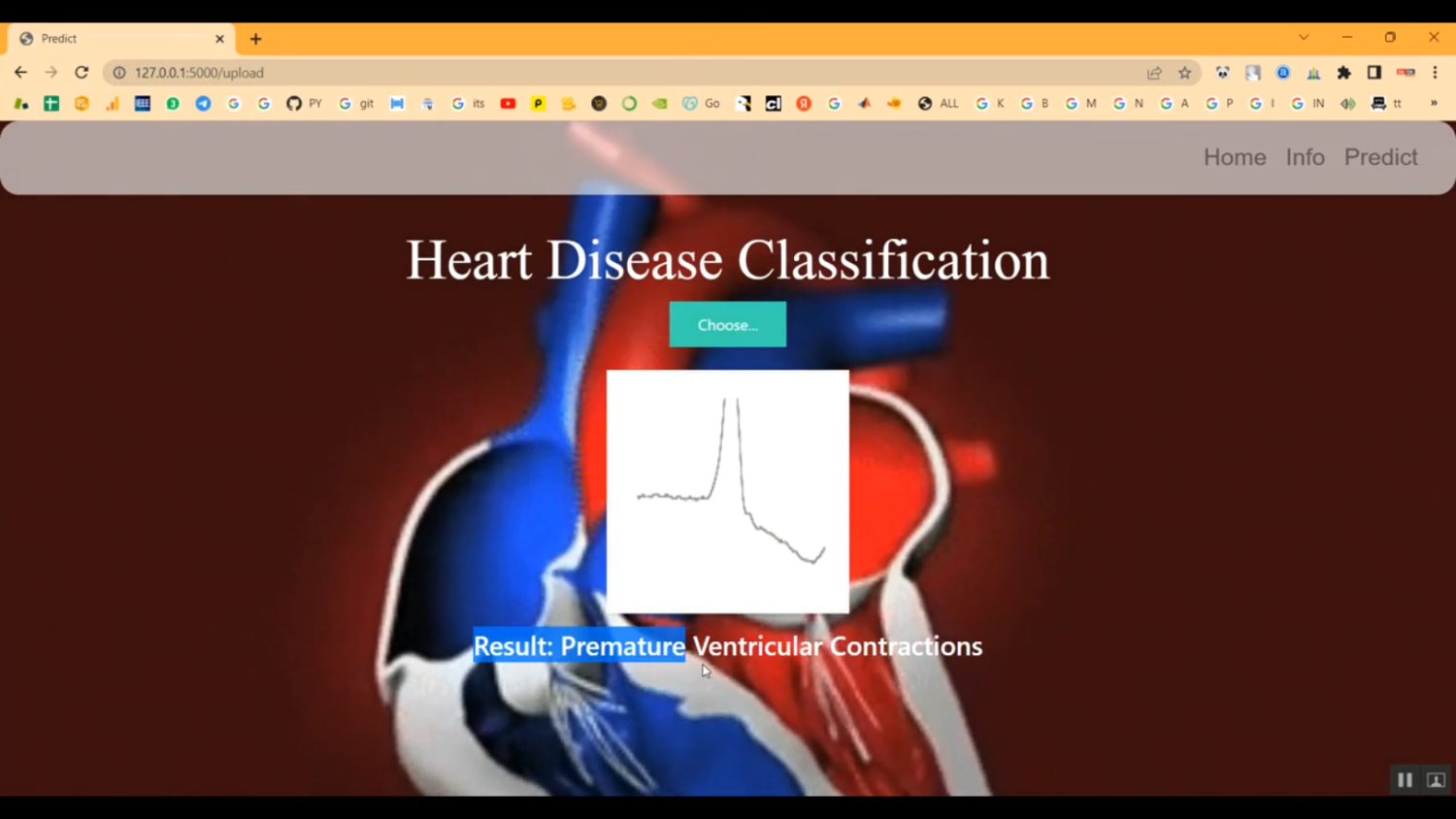This screenshot has width=1456, height=819.
Task: Open the Chrome three-dot menu
Action: pos(1435,73)
